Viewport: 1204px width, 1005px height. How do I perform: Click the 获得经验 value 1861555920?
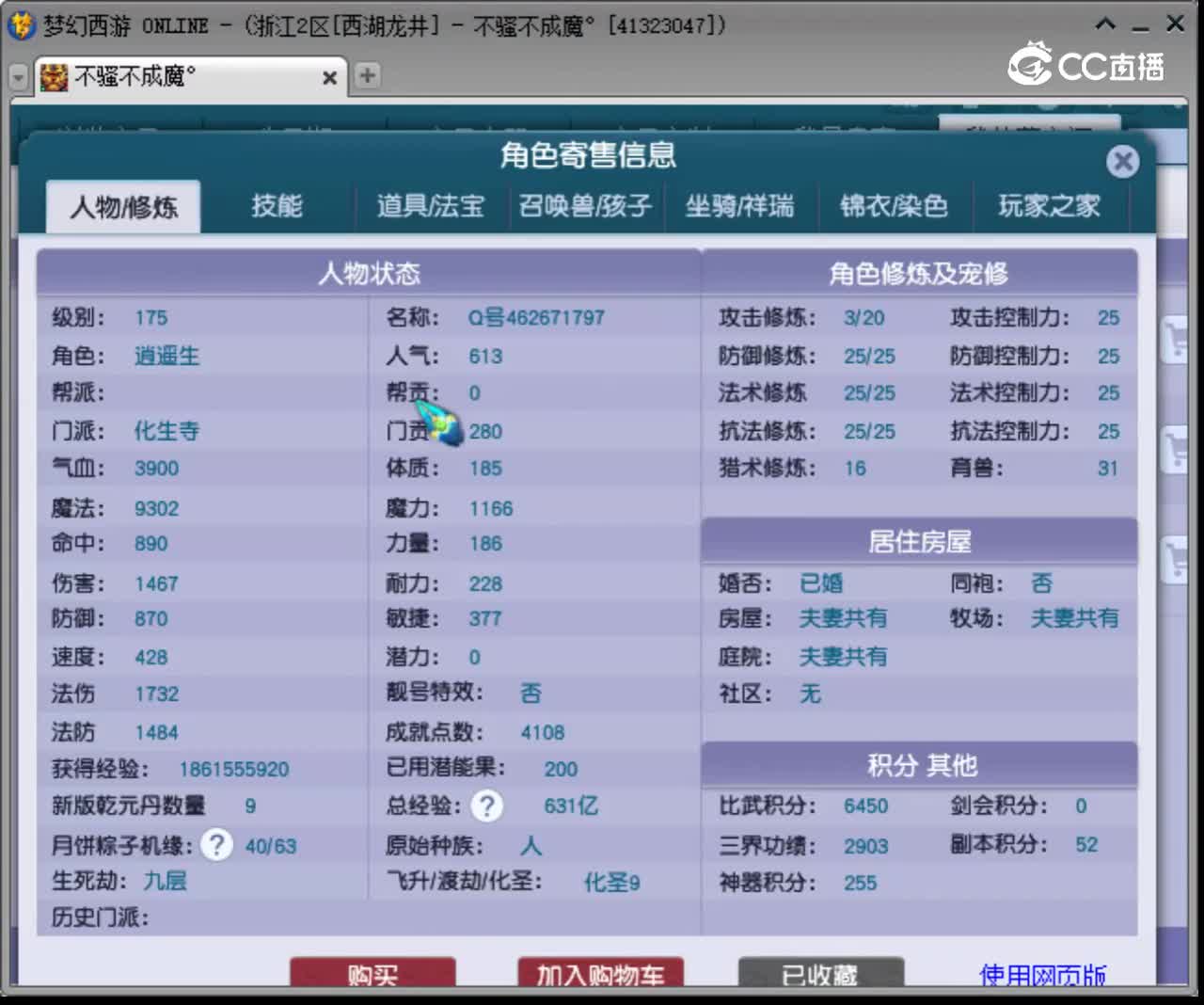233,769
